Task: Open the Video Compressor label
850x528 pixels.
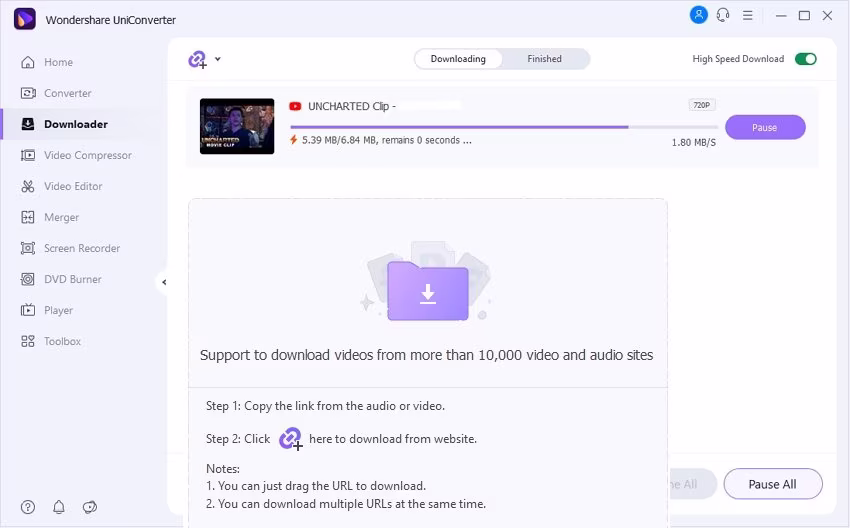Action: 88,156
